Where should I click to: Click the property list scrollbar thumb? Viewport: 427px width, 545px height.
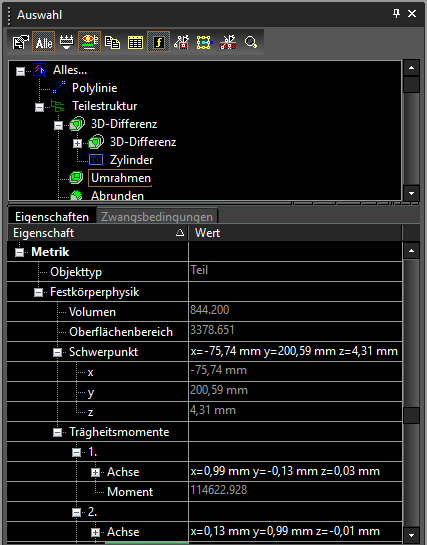tap(411, 415)
